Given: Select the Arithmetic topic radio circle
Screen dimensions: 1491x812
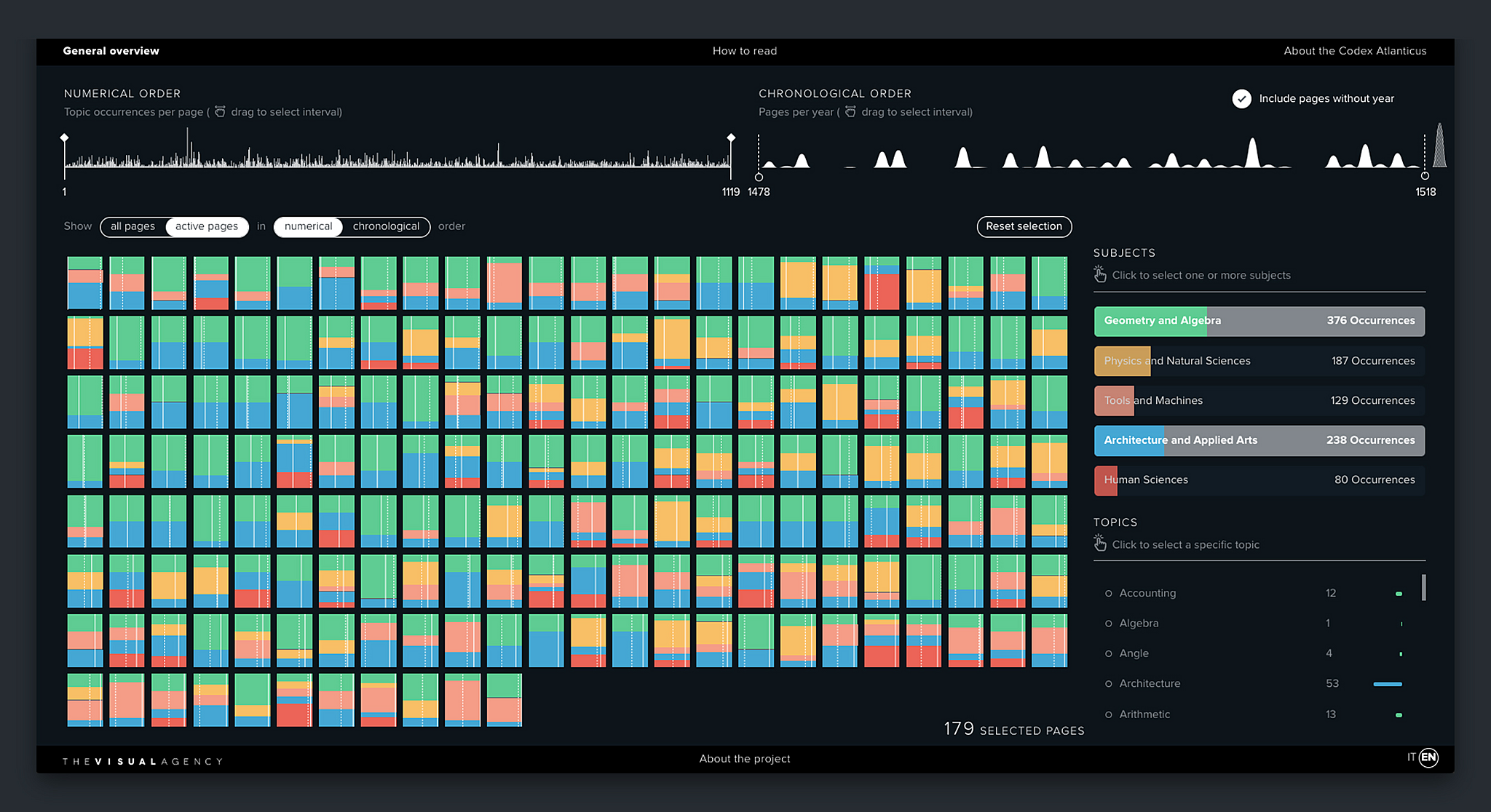Looking at the screenshot, I should coord(1108,715).
